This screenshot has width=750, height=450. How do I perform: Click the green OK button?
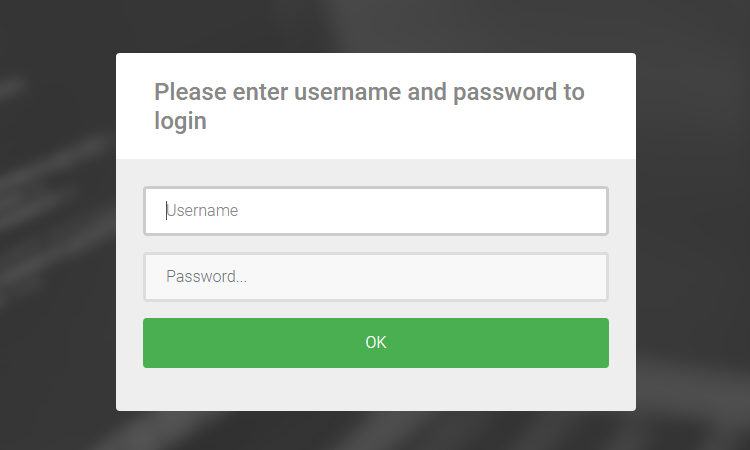click(375, 343)
